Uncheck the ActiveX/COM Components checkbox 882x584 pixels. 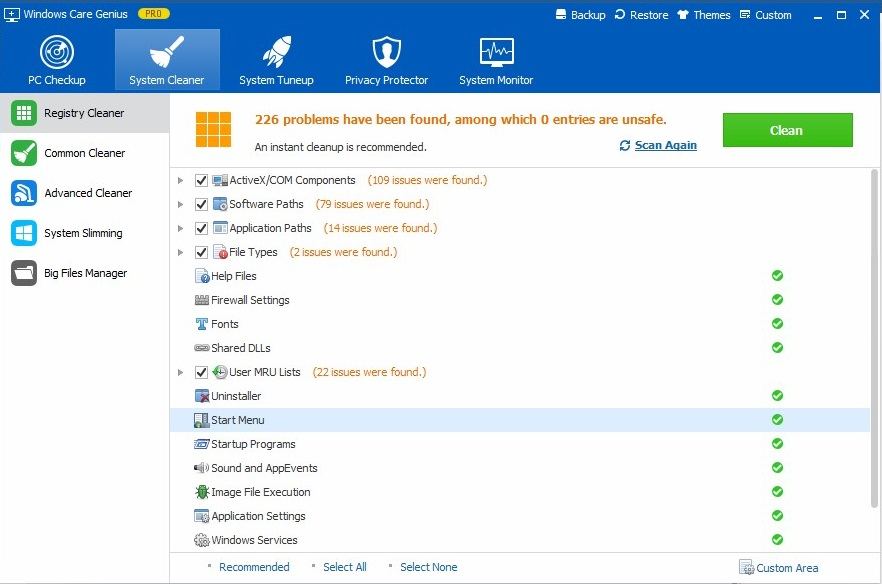click(201, 181)
